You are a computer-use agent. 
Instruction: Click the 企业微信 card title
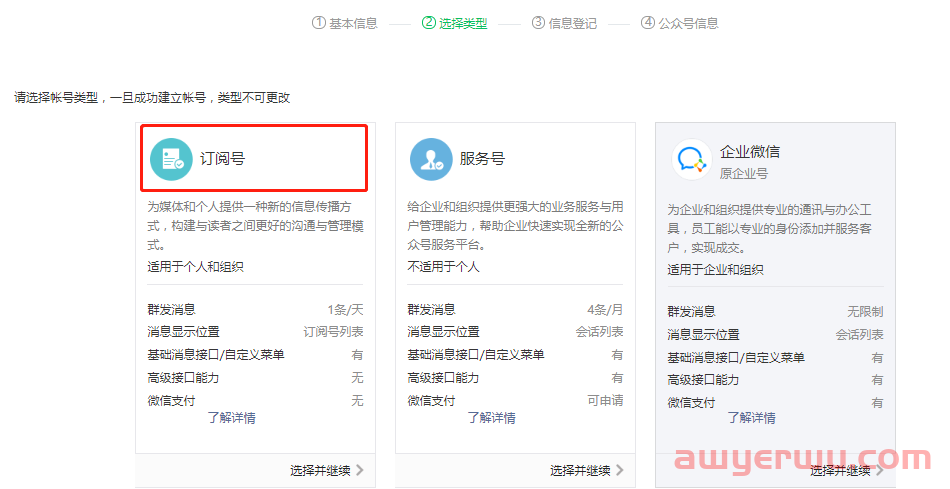tap(750, 151)
